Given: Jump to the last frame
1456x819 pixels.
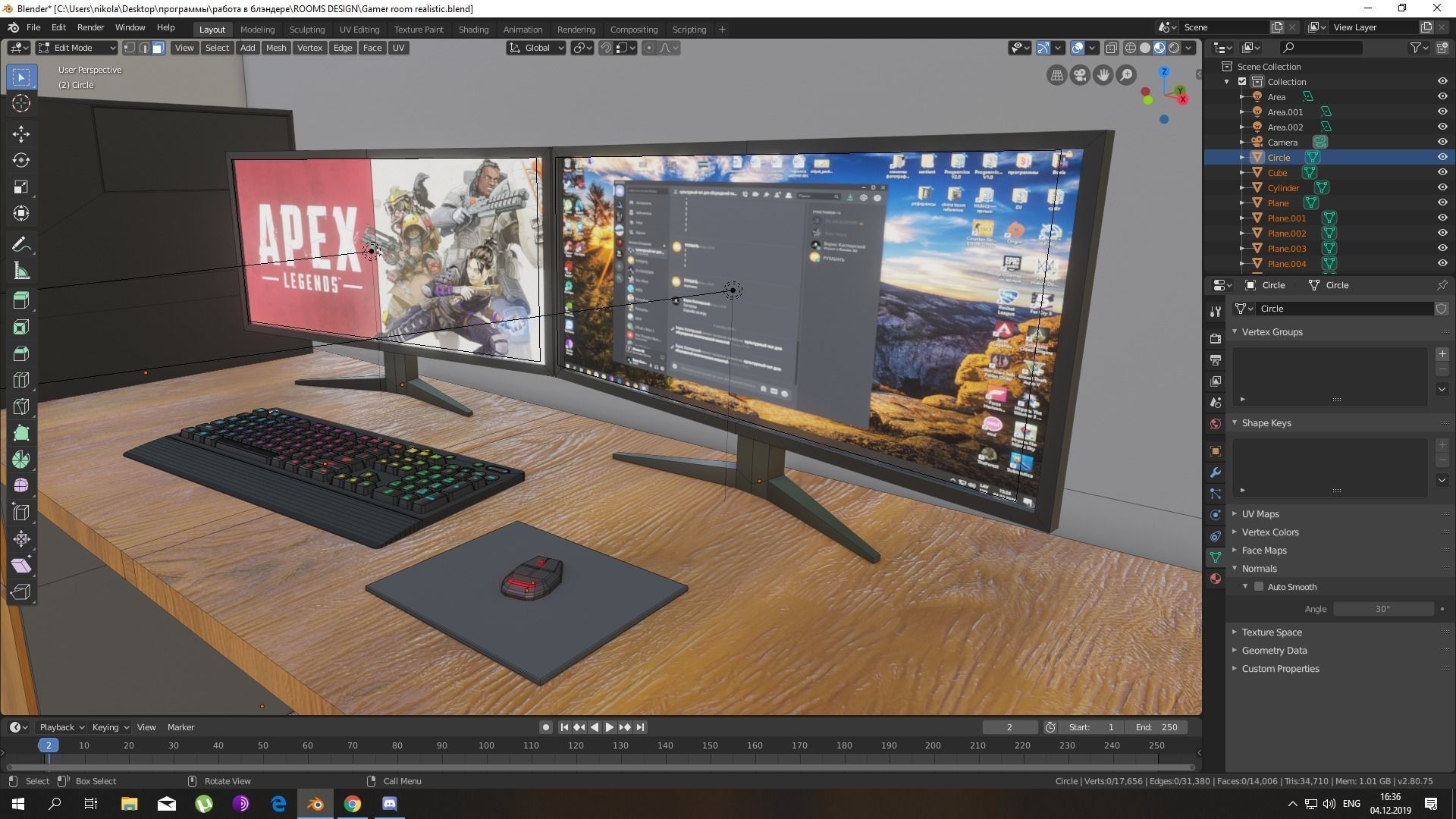Looking at the screenshot, I should pos(640,726).
